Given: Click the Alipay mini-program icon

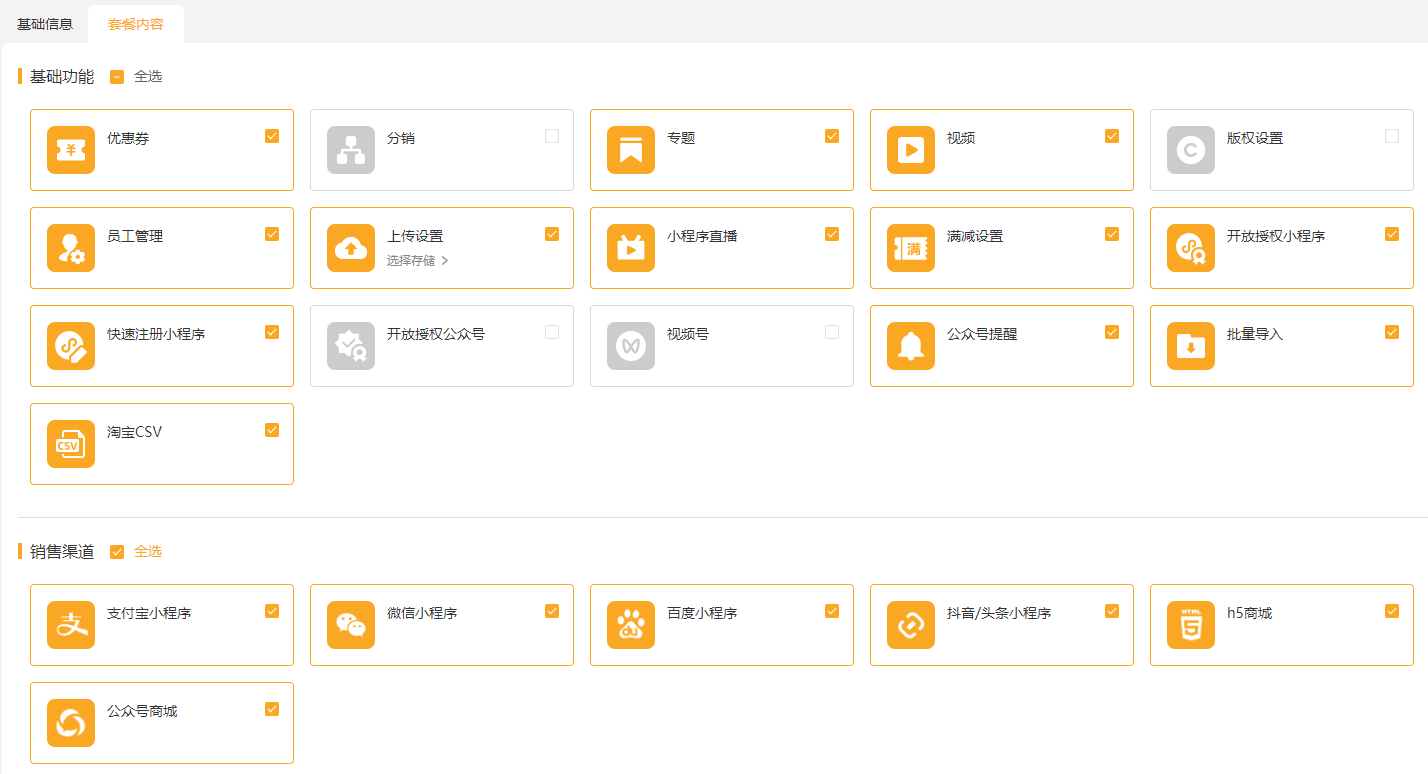Looking at the screenshot, I should (71, 625).
